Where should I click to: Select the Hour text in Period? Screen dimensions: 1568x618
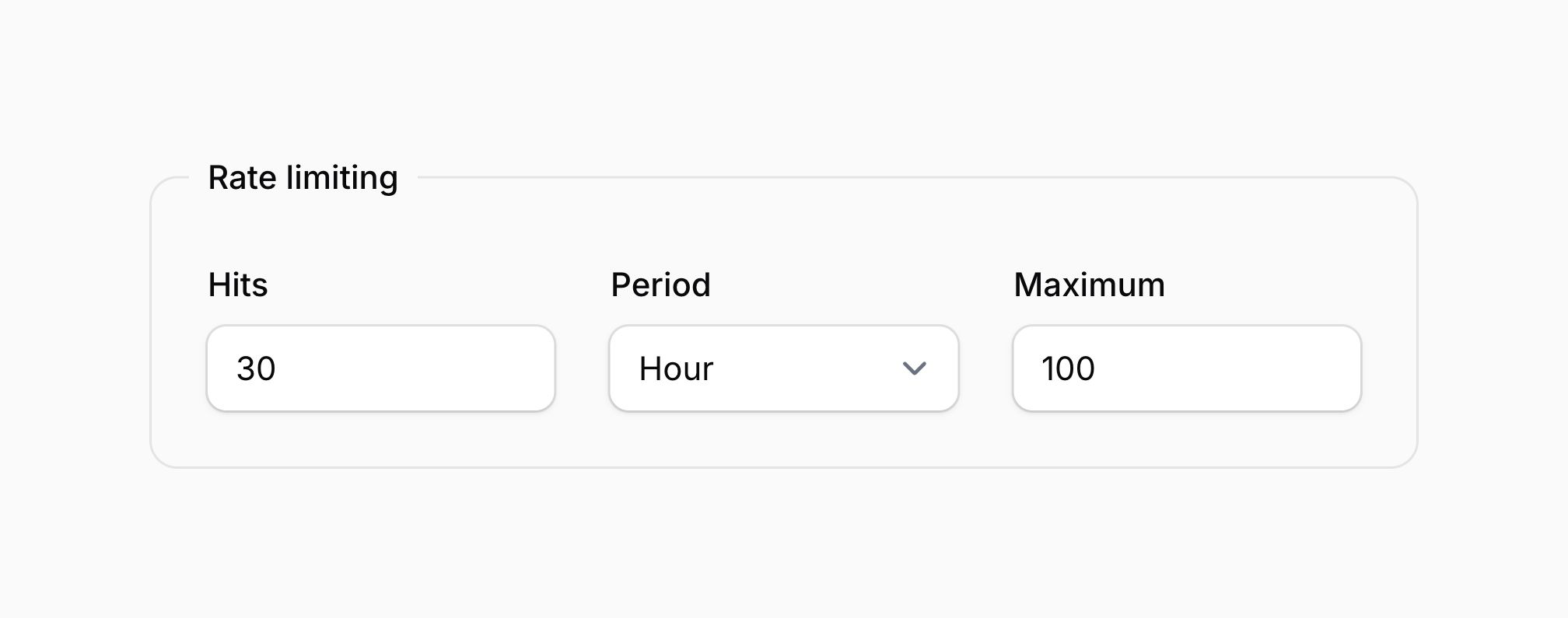[x=676, y=368]
